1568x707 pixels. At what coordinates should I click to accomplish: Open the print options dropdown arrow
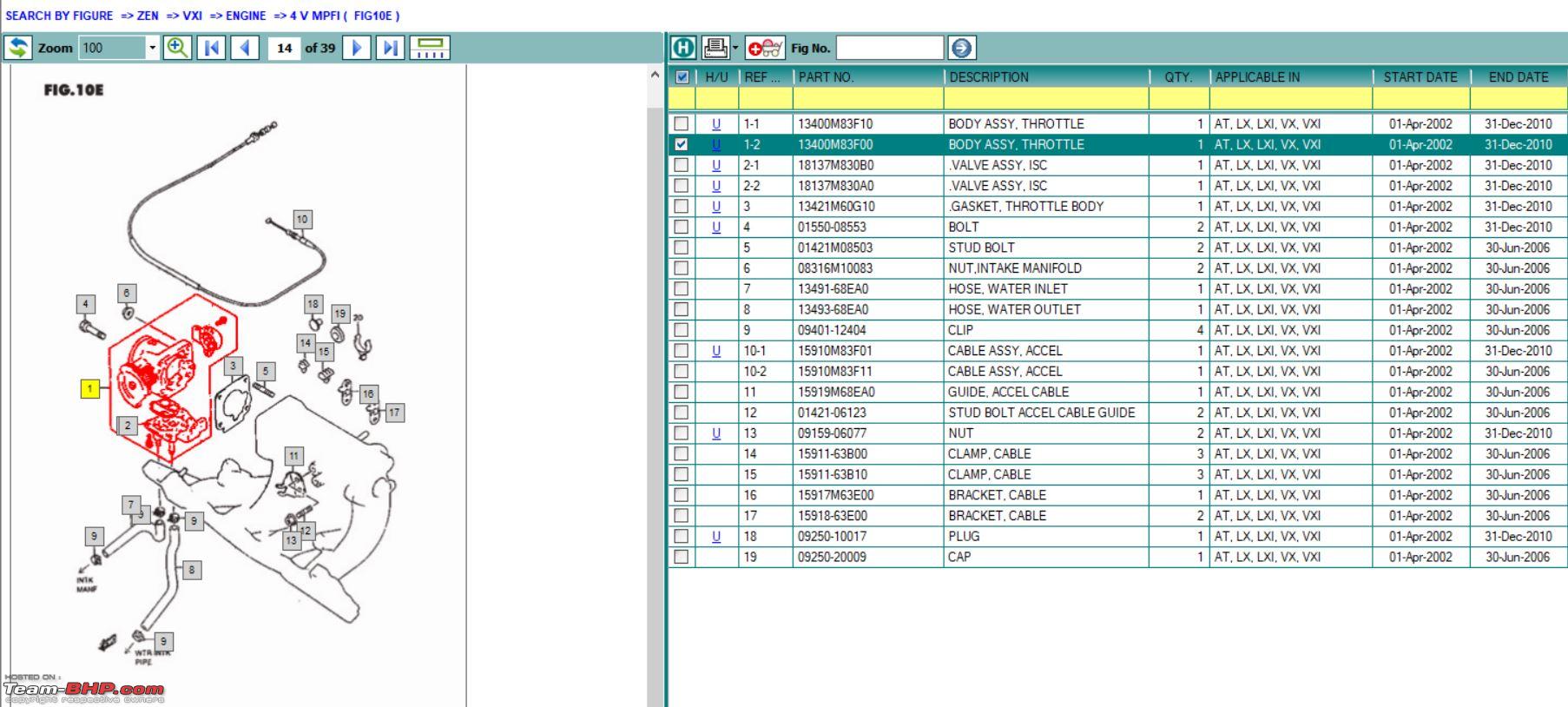click(735, 48)
